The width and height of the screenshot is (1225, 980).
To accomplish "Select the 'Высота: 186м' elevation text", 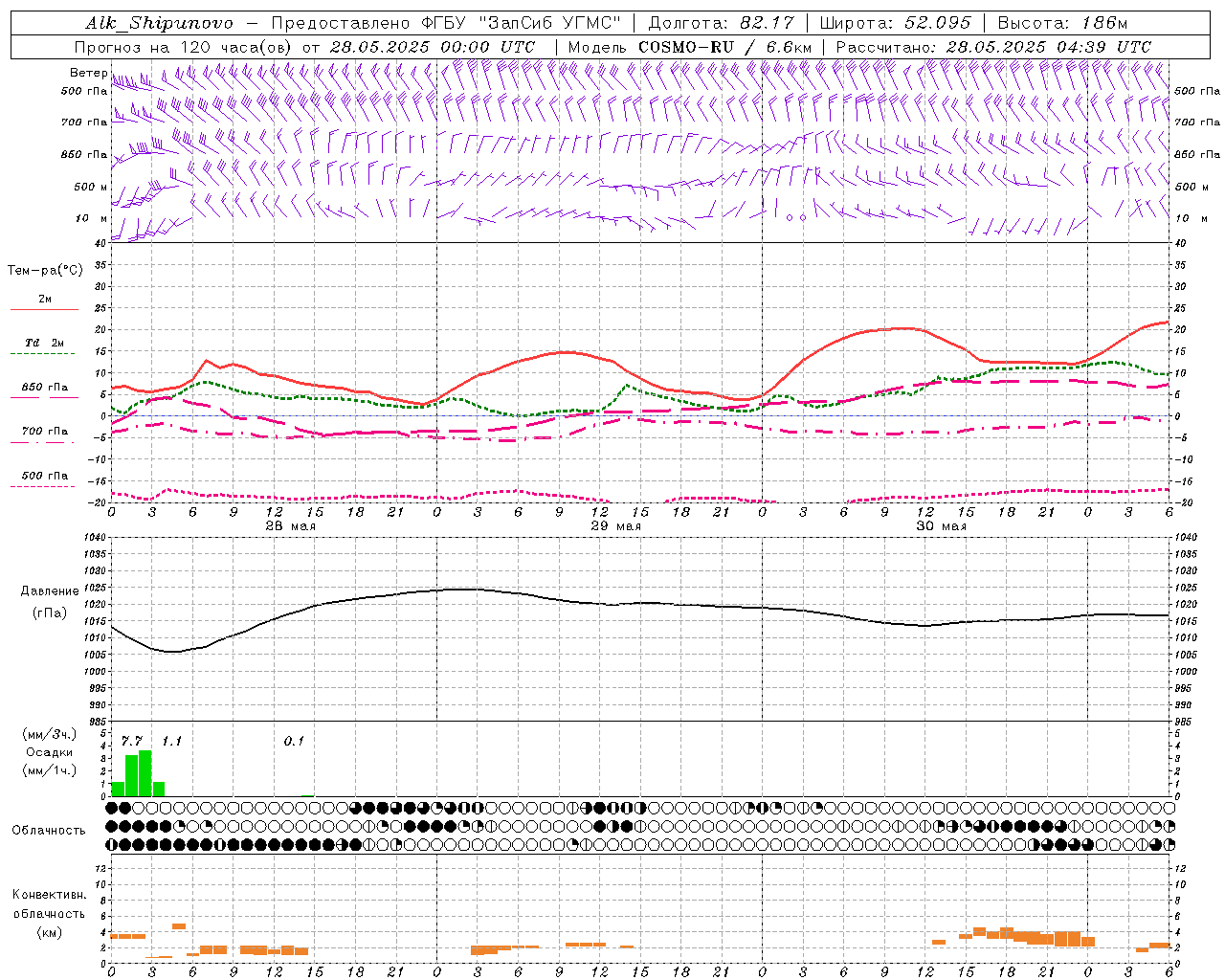I will 1062,23.
